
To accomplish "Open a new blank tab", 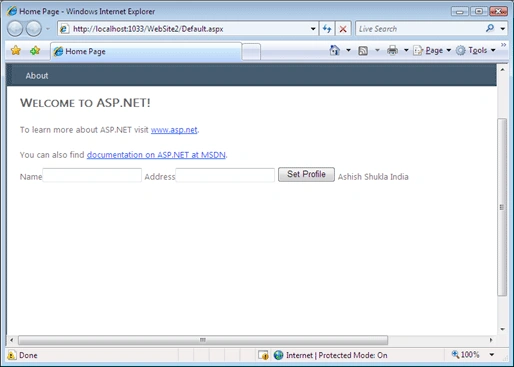I will pos(251,52).
